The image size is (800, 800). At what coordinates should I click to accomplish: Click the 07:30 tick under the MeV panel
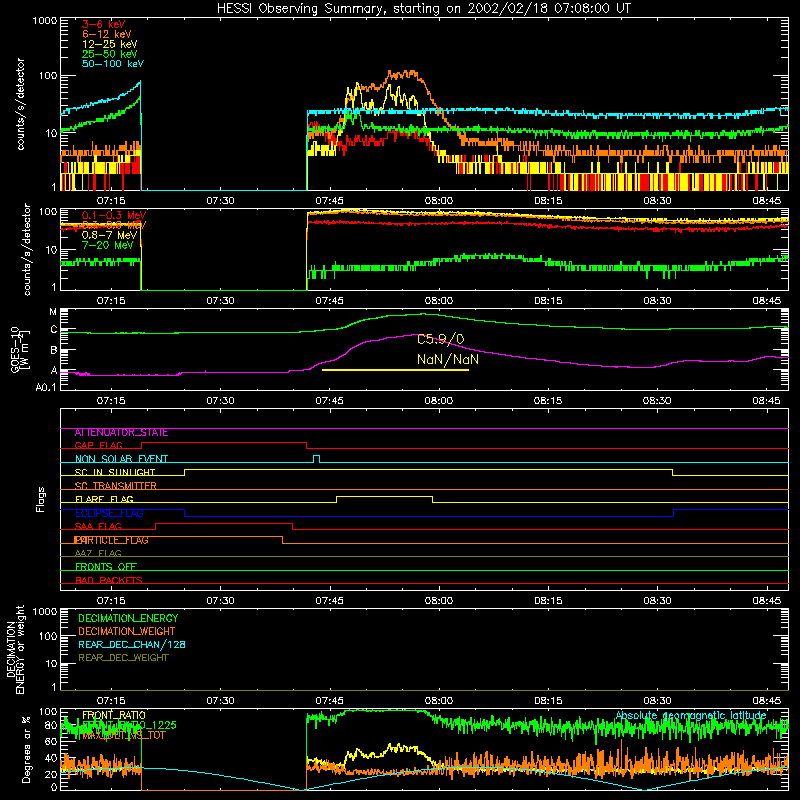coord(220,301)
